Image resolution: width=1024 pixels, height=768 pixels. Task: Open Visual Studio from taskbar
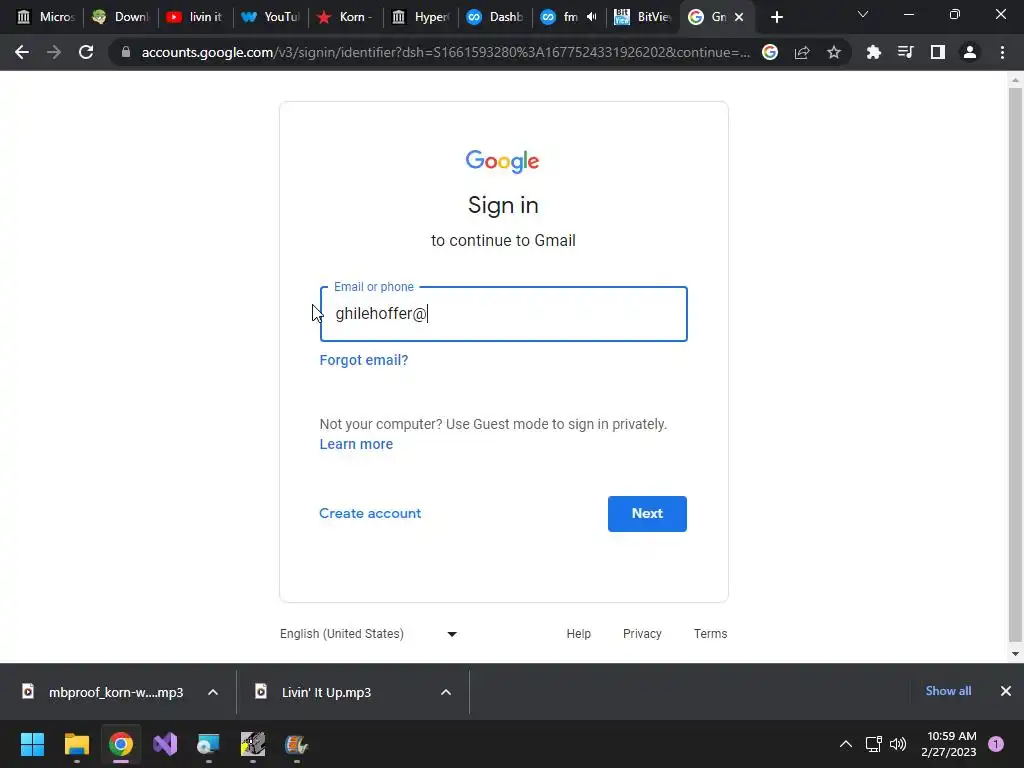(165, 744)
